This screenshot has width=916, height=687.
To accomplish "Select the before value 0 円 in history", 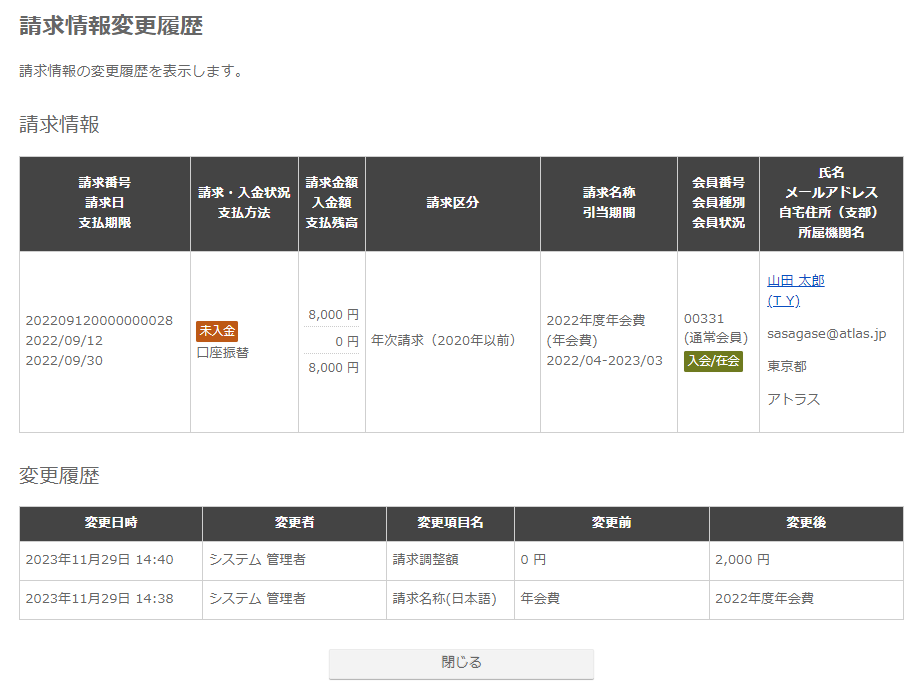I will tap(533, 560).
